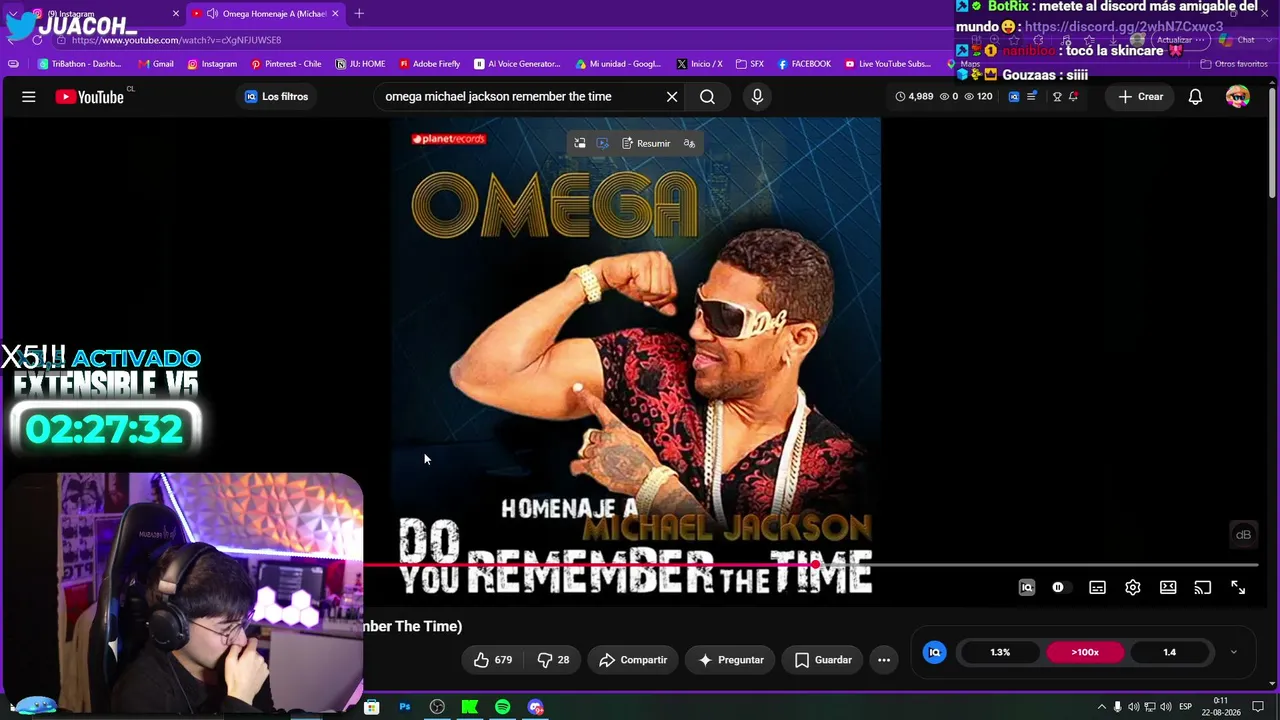The image size is (1280, 720).
Task: Run the search with the magnifier button
Action: pos(707,97)
